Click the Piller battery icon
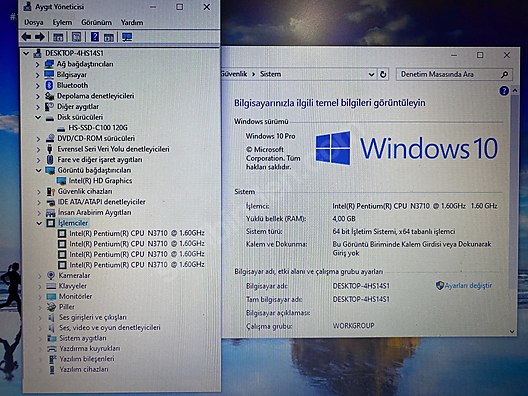528x396 pixels. pos(51,307)
